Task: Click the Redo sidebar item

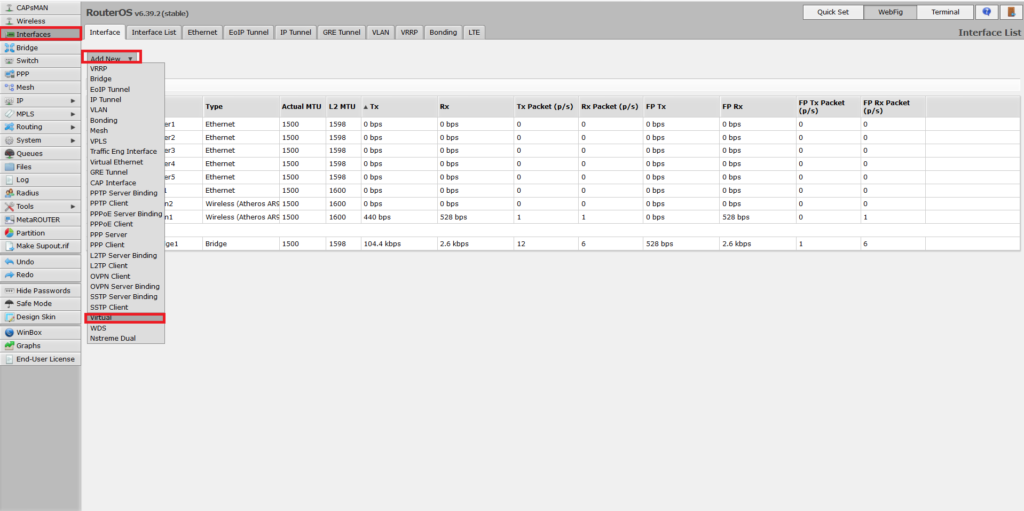Action: pyautogui.click(x=40, y=274)
